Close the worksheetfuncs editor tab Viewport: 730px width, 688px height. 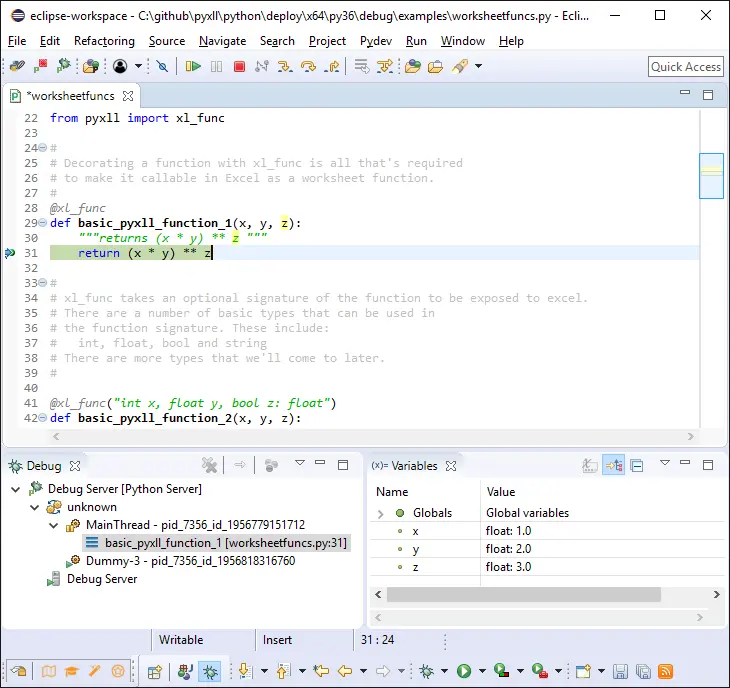128,96
